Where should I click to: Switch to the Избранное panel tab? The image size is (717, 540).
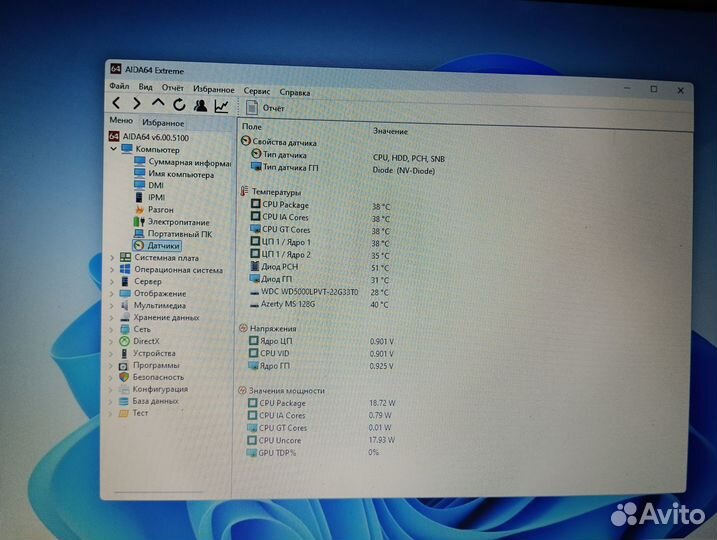pyautogui.click(x=163, y=123)
